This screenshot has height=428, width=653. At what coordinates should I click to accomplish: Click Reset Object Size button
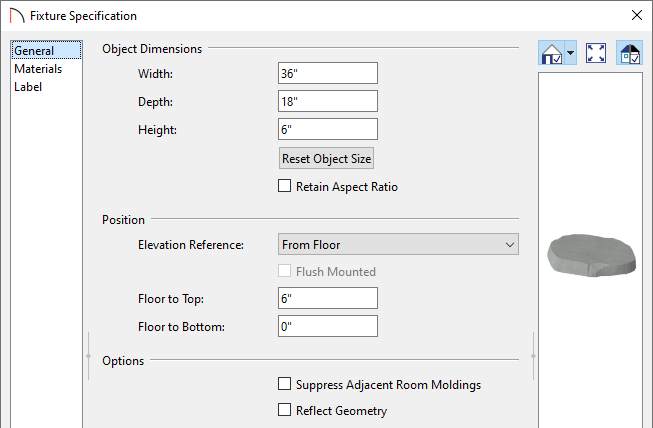point(326,158)
